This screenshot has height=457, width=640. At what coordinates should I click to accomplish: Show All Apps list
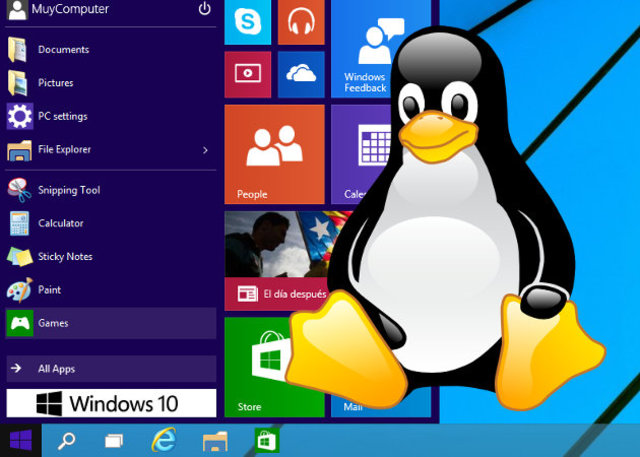pyautogui.click(x=111, y=369)
